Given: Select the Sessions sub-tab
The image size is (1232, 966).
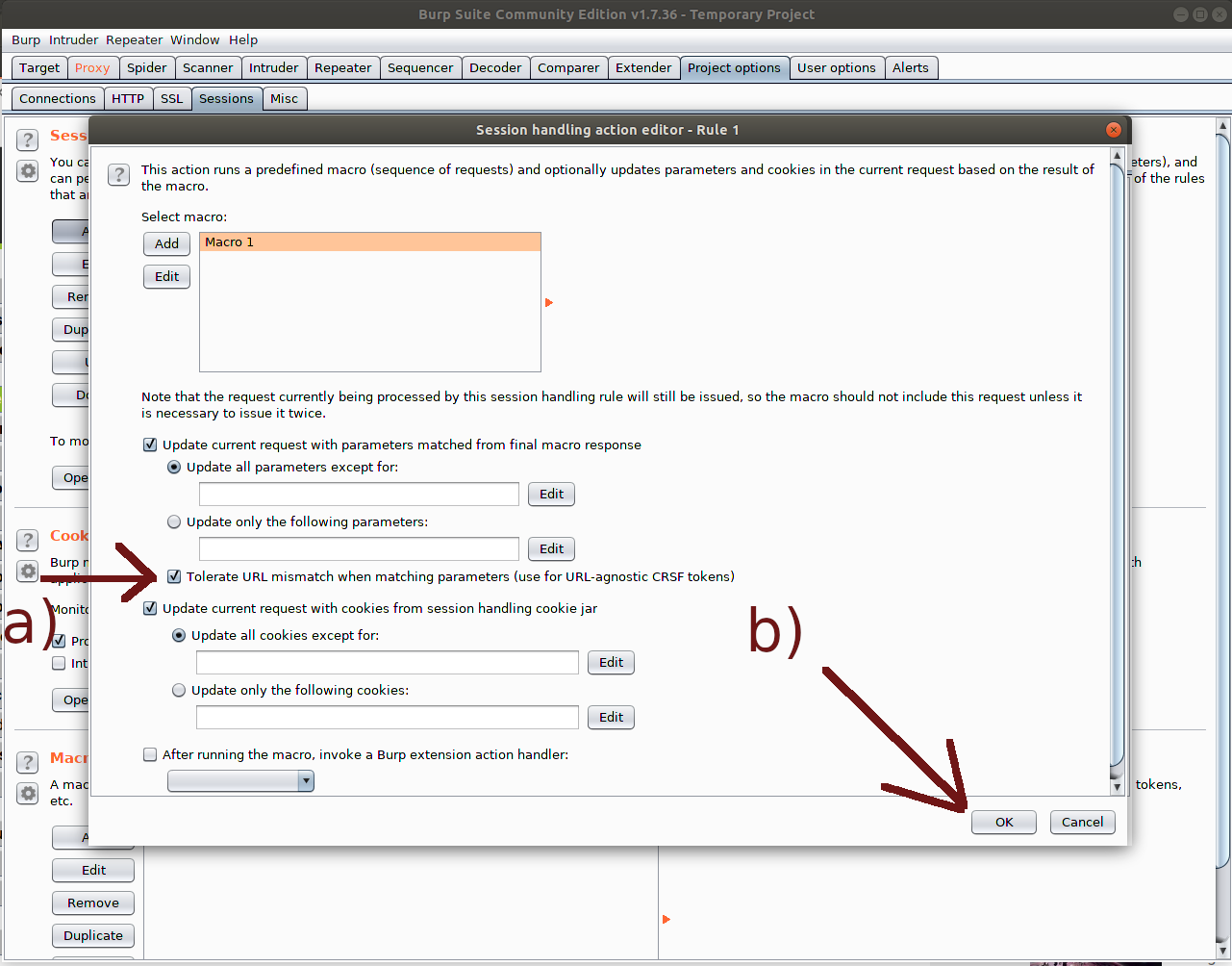Looking at the screenshot, I should point(226,98).
